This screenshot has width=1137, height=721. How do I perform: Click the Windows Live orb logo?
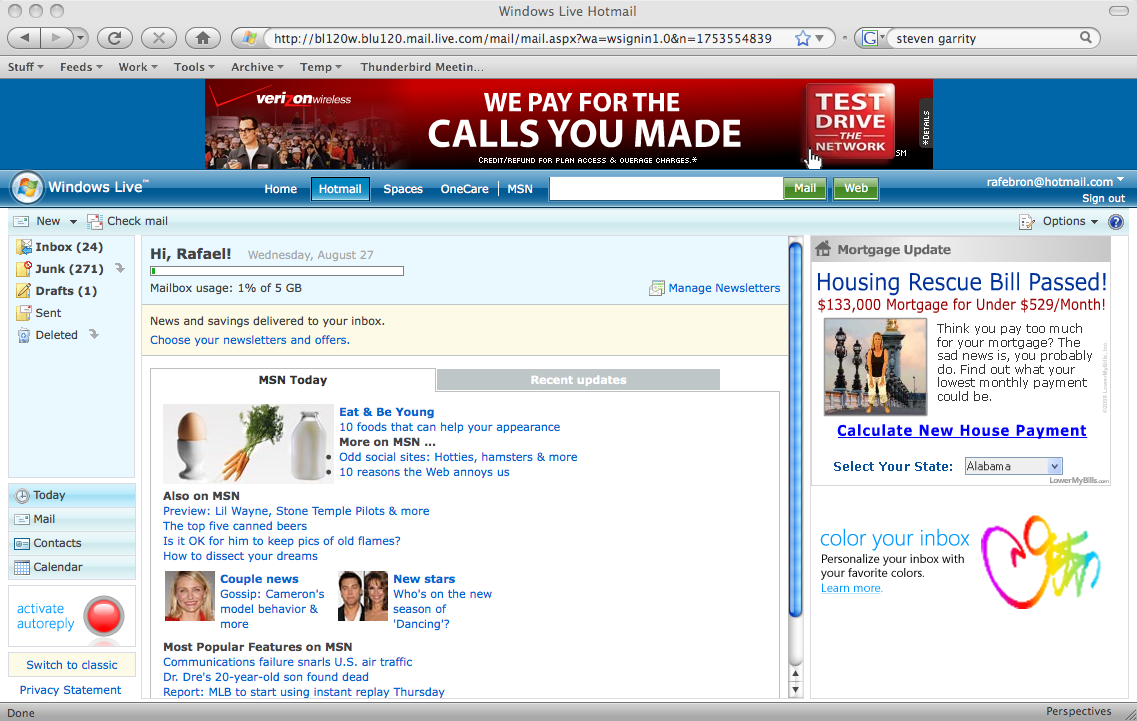pos(26,188)
